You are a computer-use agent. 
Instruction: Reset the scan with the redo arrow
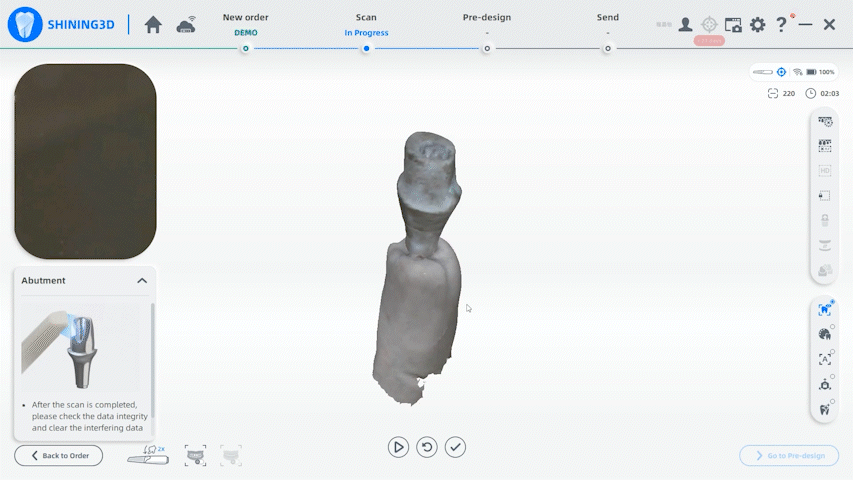[427, 447]
